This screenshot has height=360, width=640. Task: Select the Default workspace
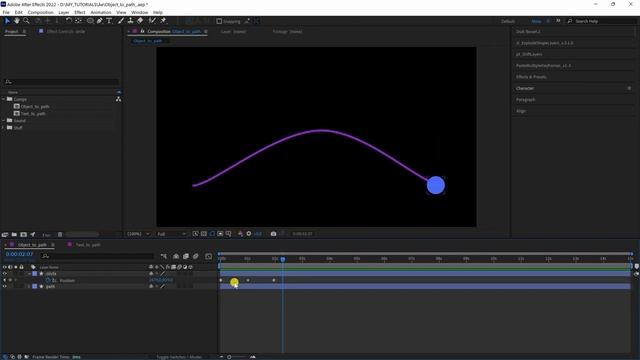click(508, 21)
